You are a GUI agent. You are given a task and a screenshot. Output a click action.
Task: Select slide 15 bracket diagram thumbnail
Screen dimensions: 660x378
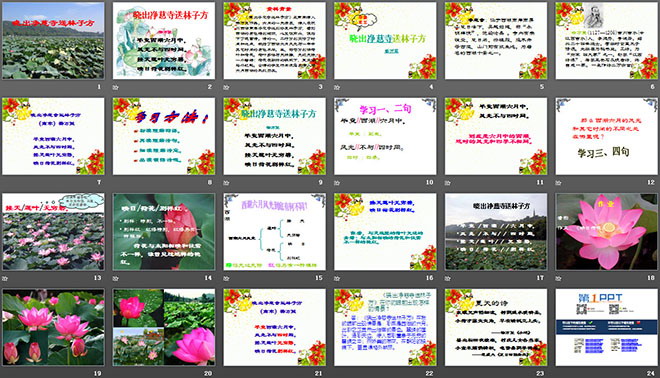click(274, 232)
